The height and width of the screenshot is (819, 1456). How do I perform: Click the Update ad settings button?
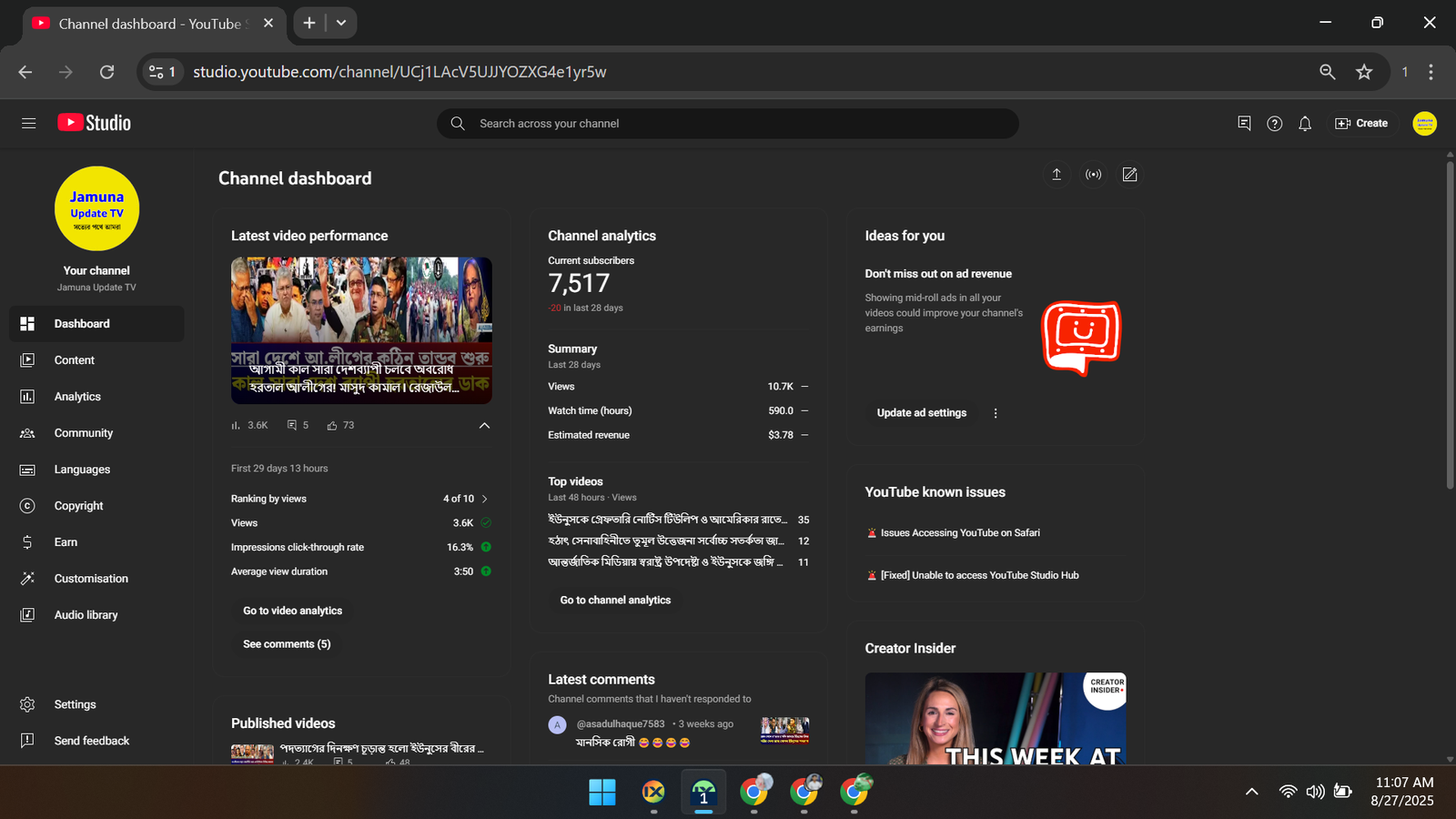point(921,413)
